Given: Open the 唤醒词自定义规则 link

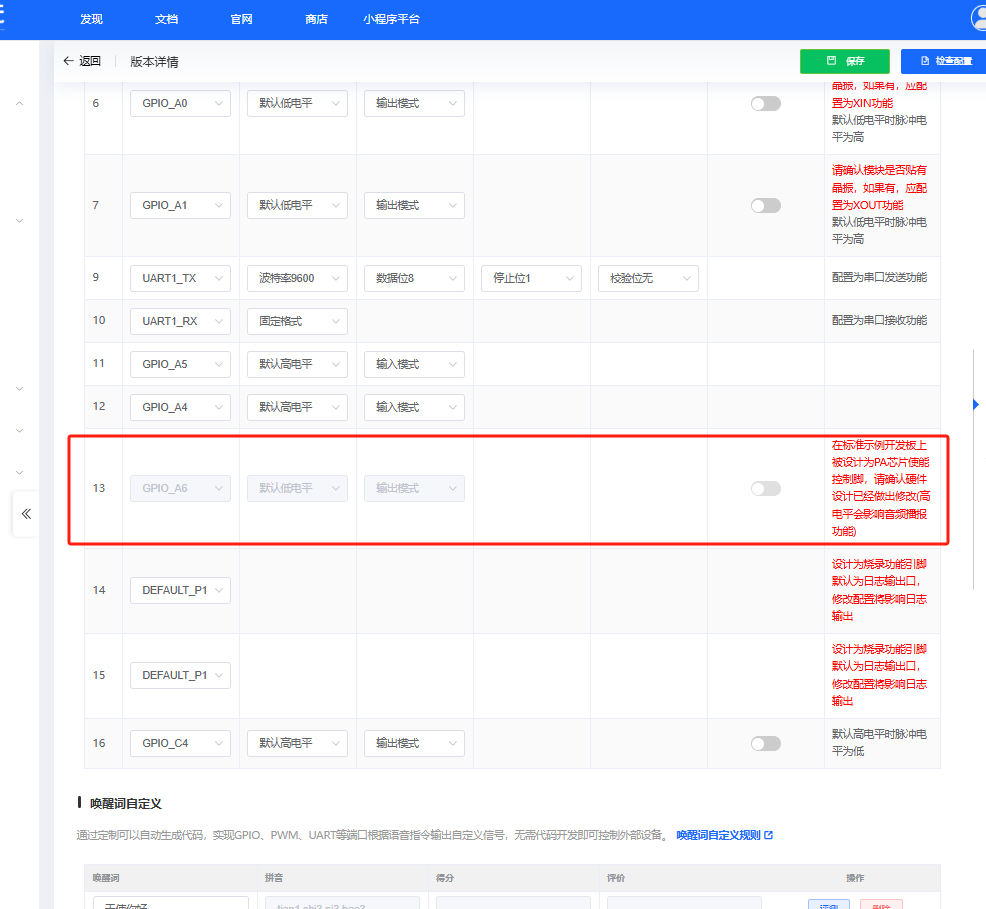Looking at the screenshot, I should pos(718,835).
